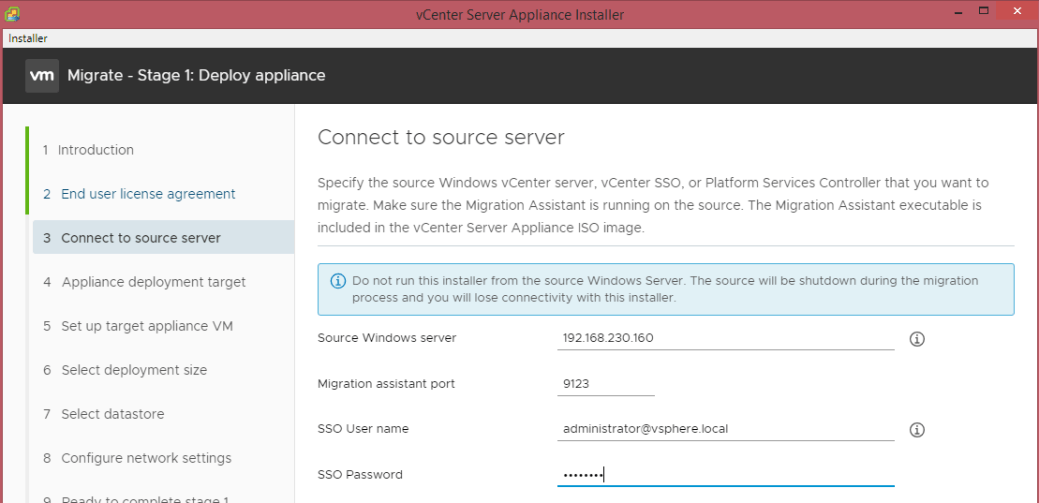Focus the SSO Password field
This screenshot has height=503, width=1039.
tap(725, 474)
